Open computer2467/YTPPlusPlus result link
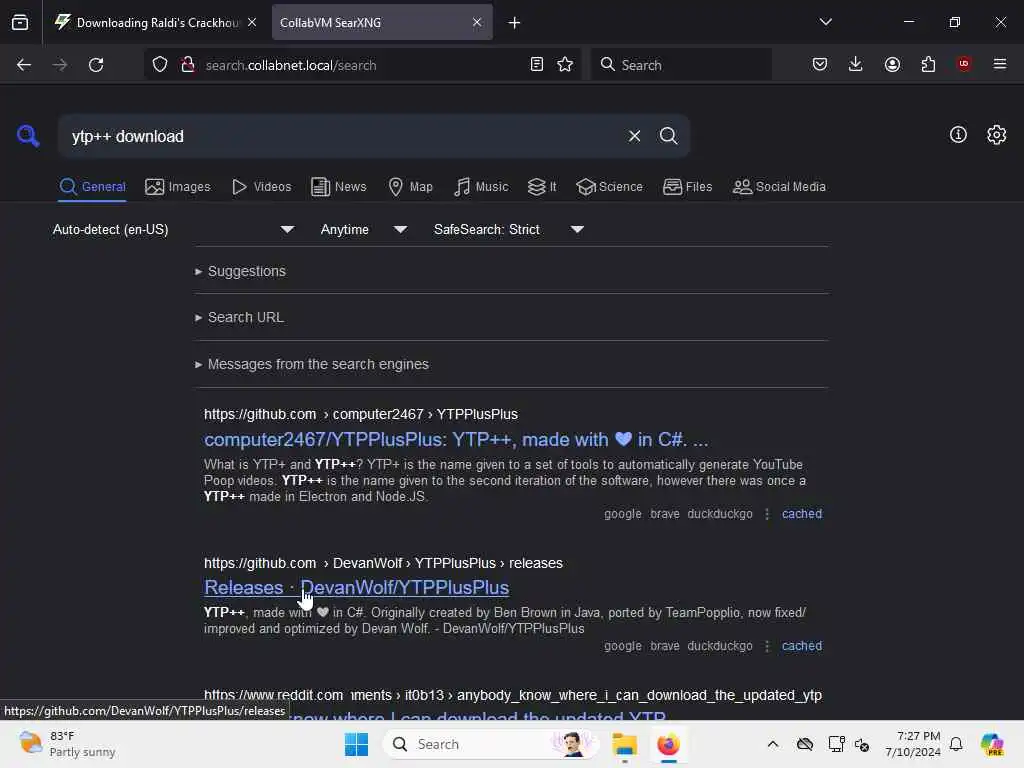This screenshot has width=1024, height=768. click(456, 440)
